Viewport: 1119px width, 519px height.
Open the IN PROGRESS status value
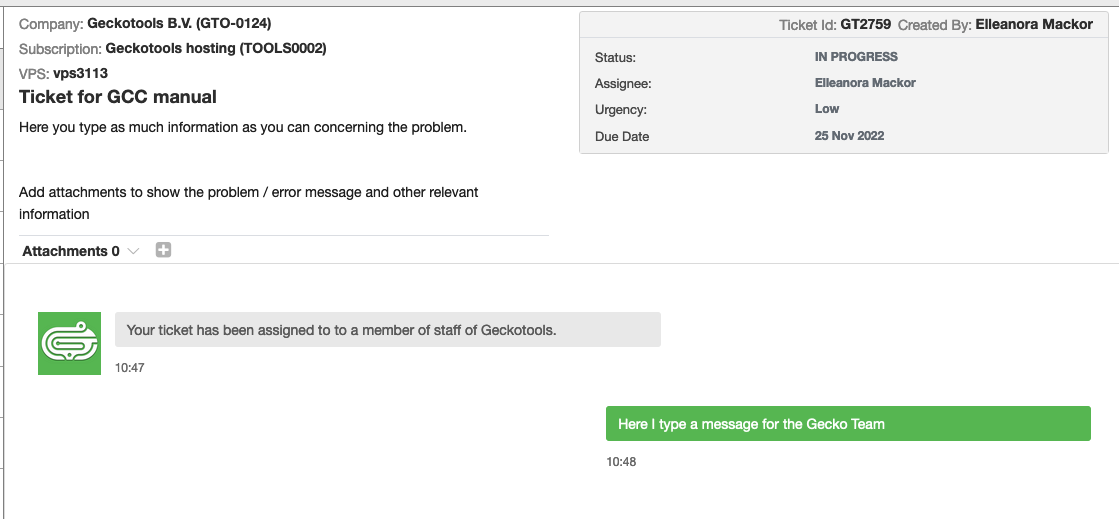pos(856,57)
